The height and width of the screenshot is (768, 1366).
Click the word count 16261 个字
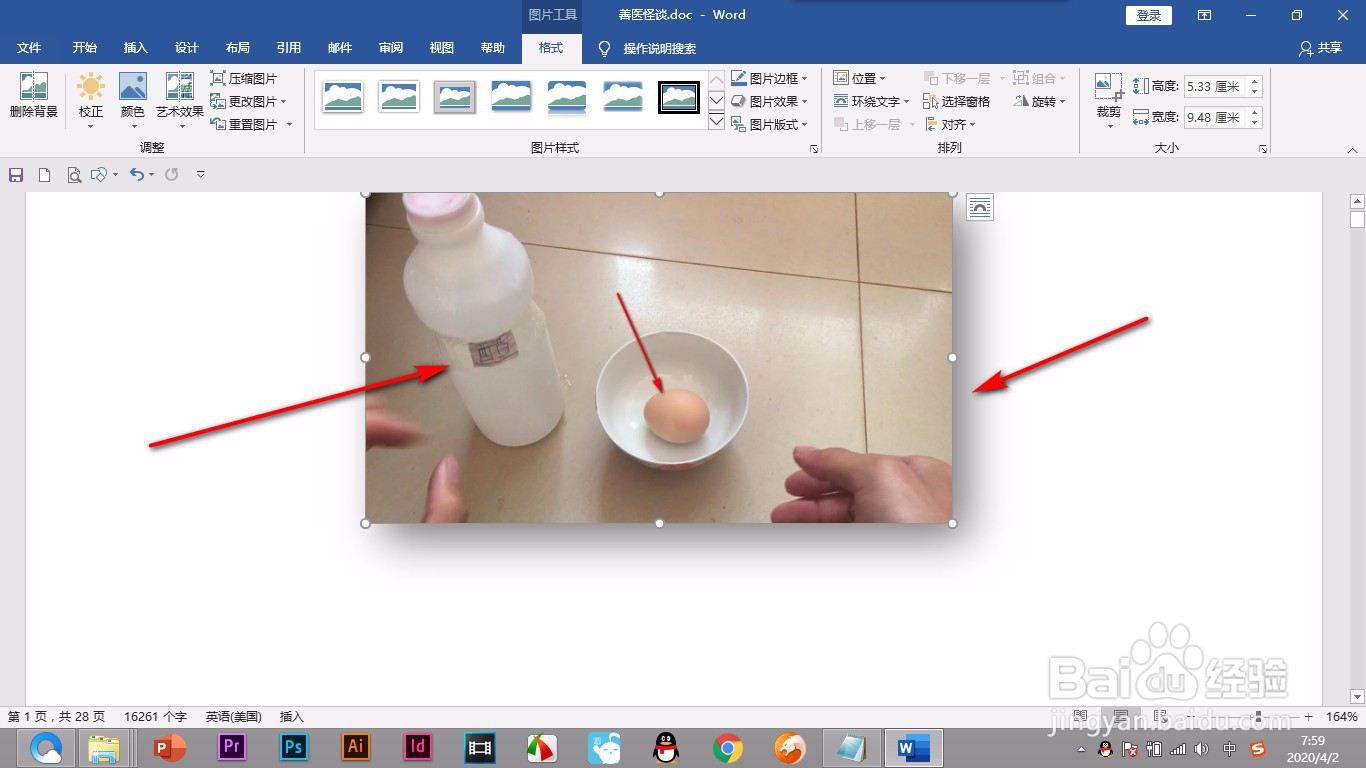[155, 717]
